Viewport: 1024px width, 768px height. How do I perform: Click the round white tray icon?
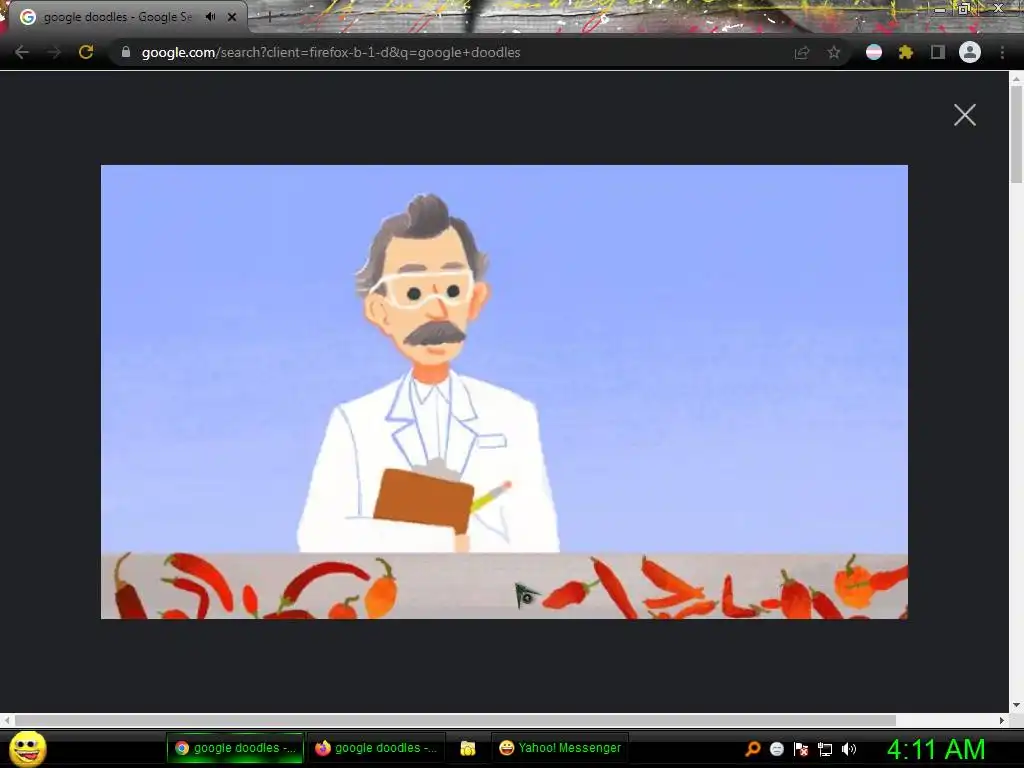[x=776, y=749]
